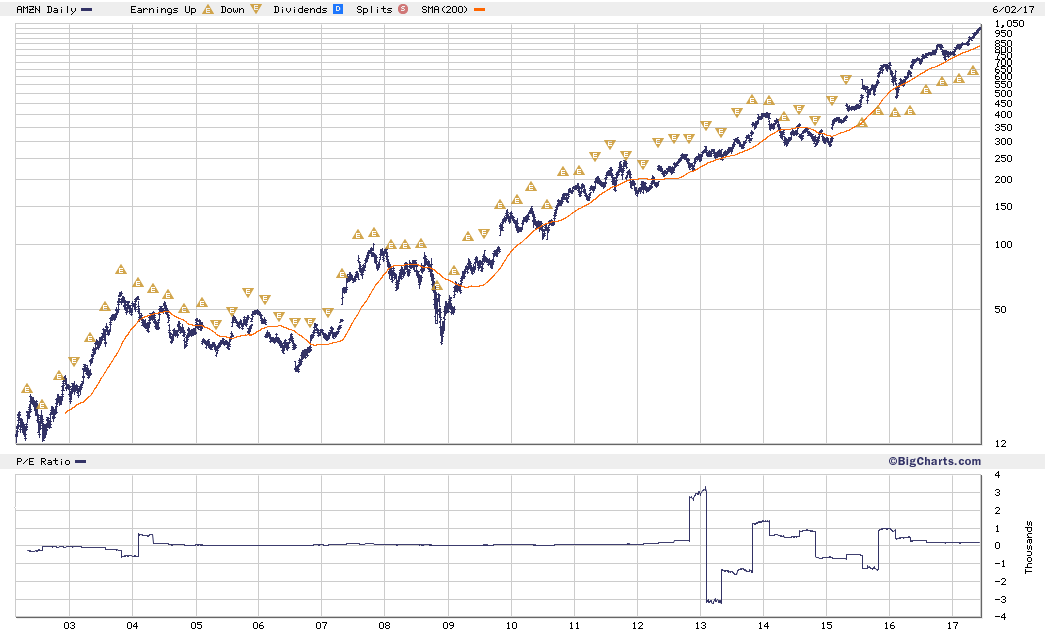The height and width of the screenshot is (635, 1045).
Task: Click the Earnings Up triangle legend icon
Action: [208, 9]
